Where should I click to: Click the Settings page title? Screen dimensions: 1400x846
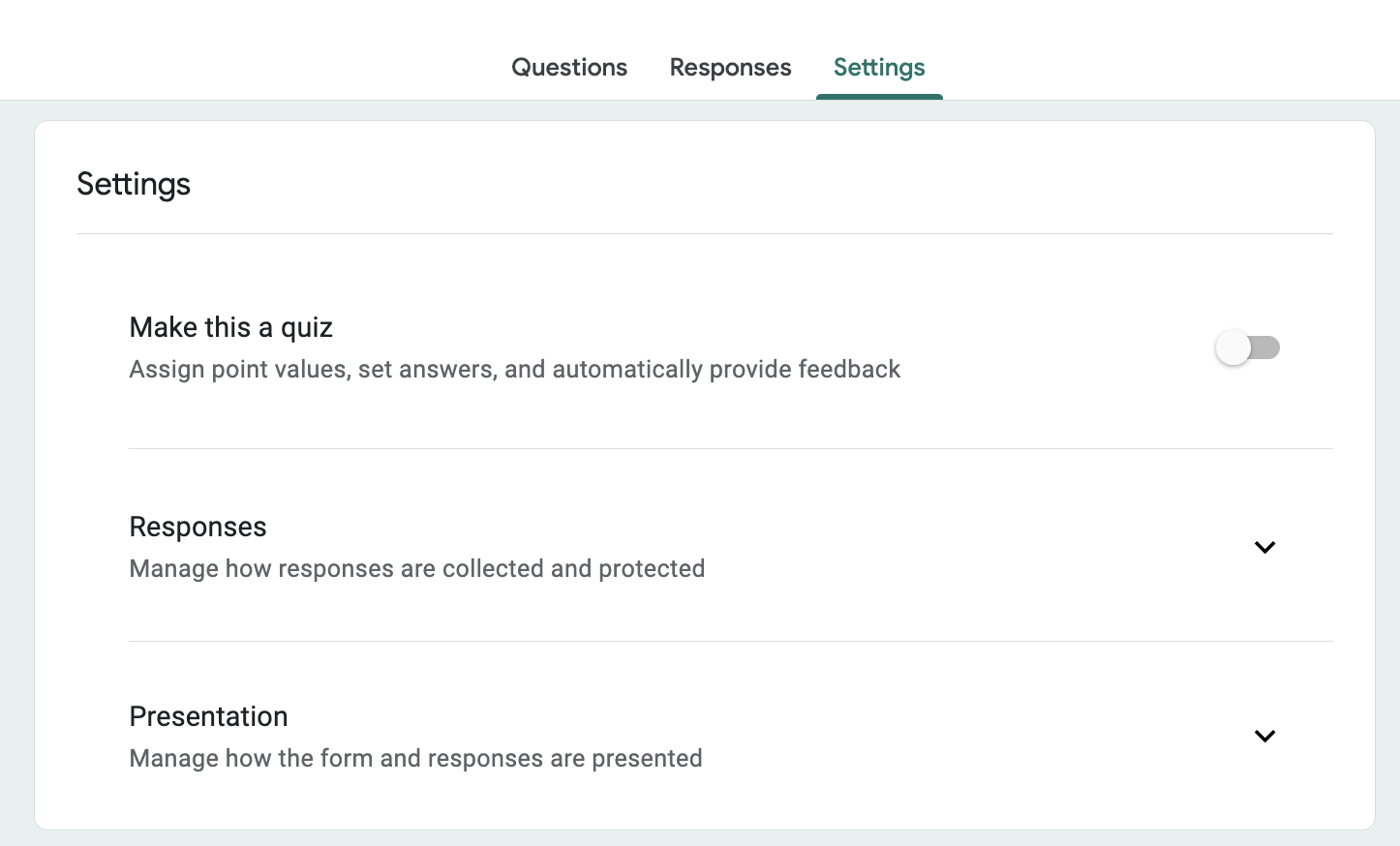[x=134, y=184]
